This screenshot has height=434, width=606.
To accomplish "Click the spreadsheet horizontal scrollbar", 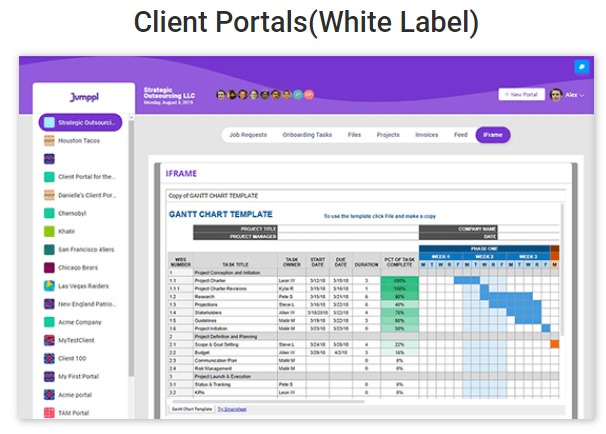I will coord(267,402).
